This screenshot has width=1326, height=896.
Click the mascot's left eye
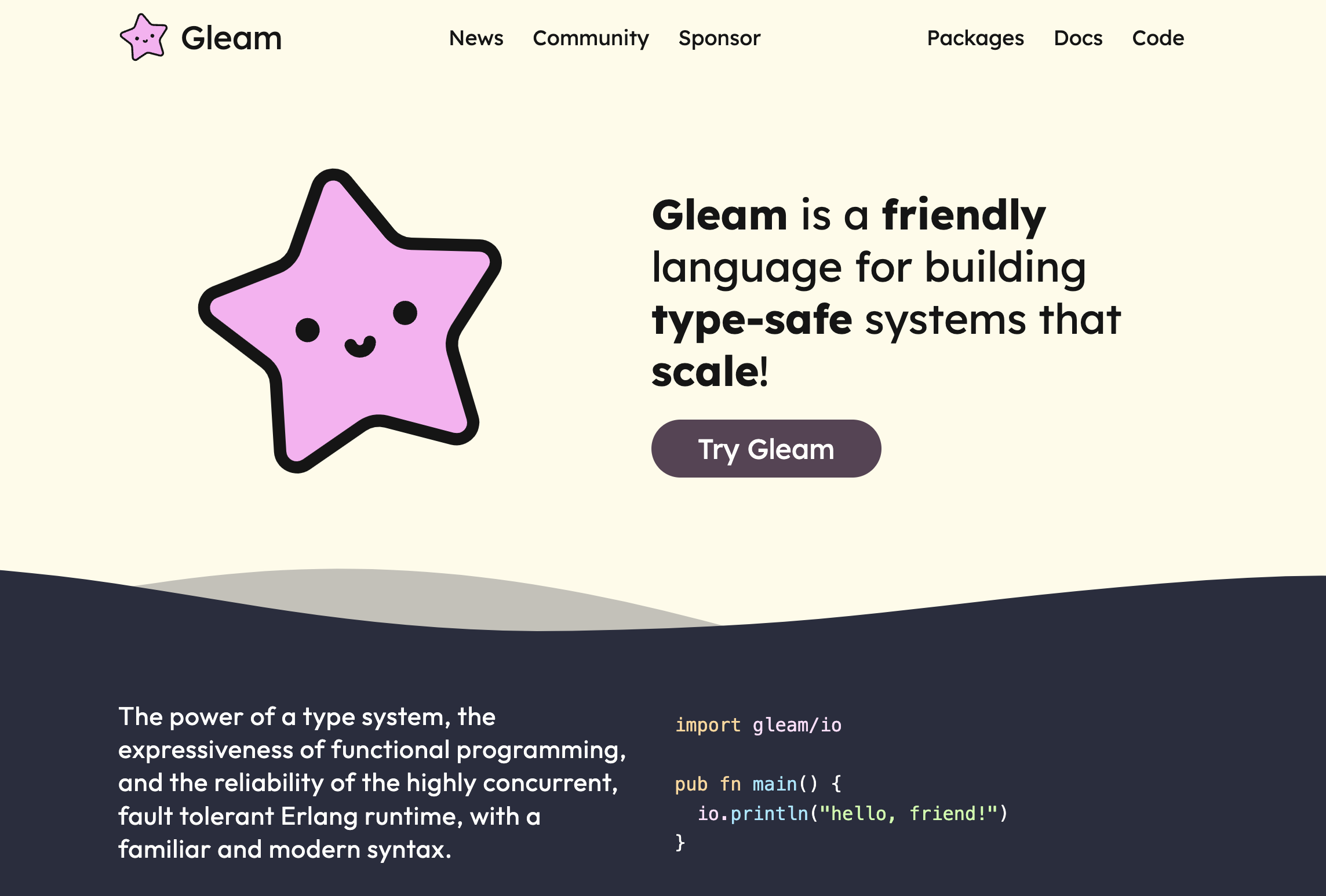(x=307, y=330)
